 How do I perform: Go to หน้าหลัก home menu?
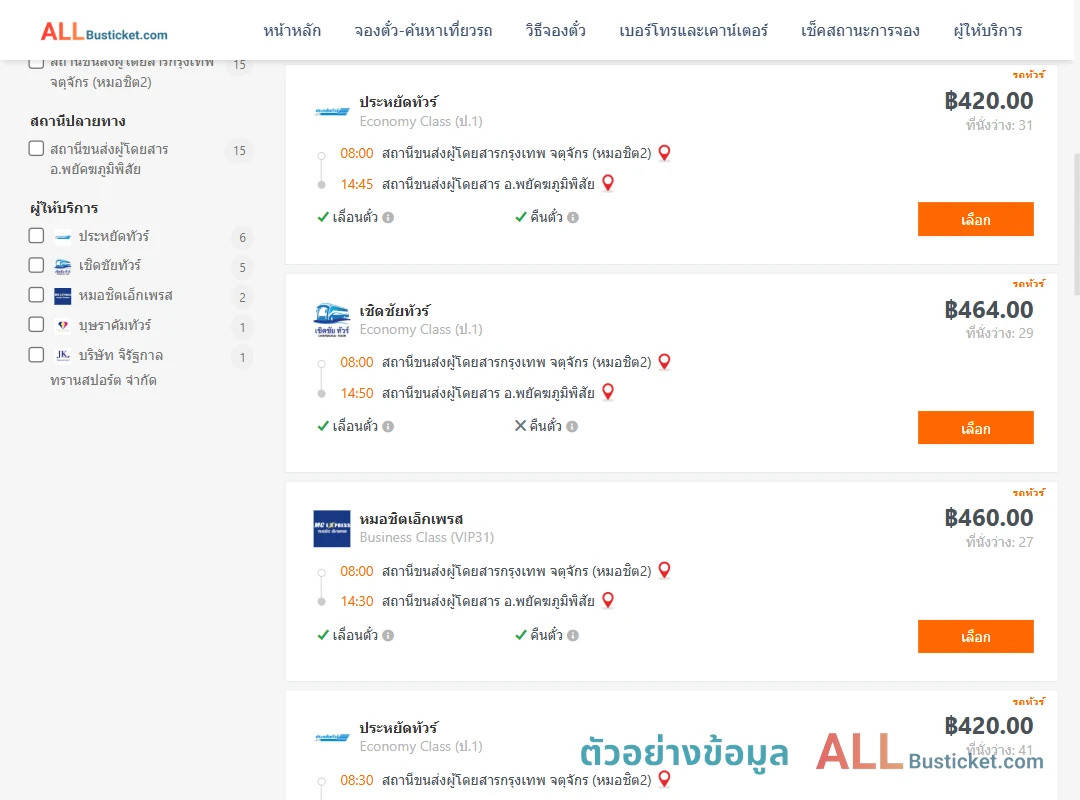coord(292,31)
